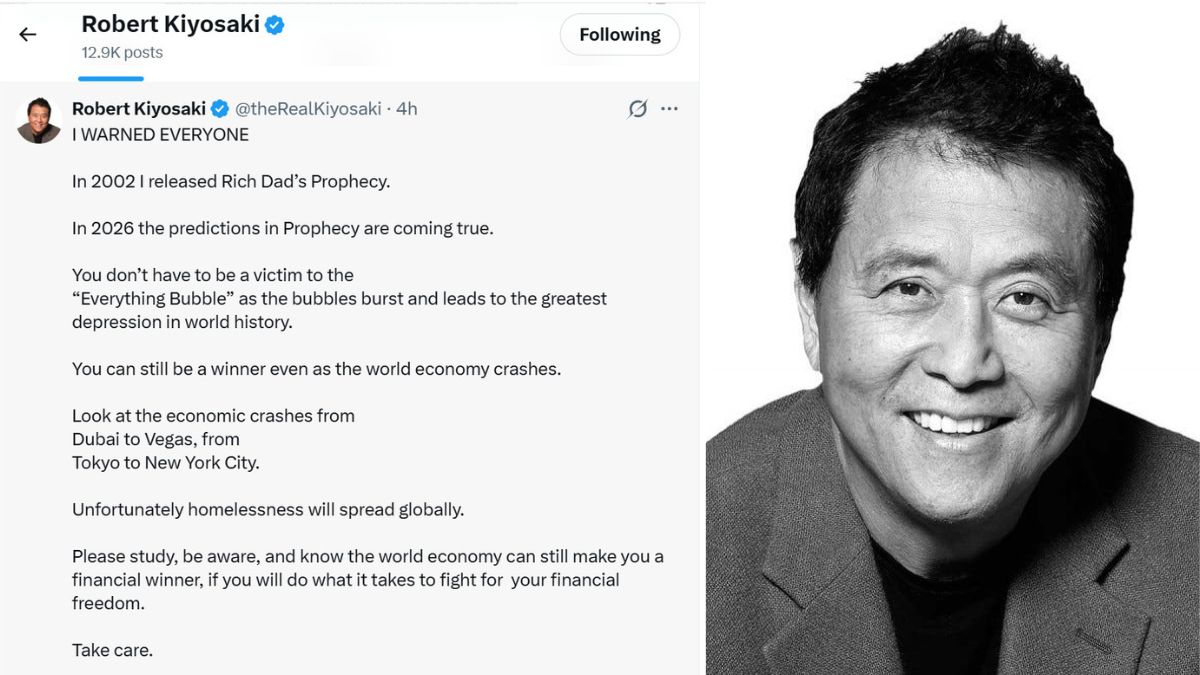This screenshot has width=1200, height=675.
Task: Click the "In 2026 the predictions" sentence
Action: point(283,228)
